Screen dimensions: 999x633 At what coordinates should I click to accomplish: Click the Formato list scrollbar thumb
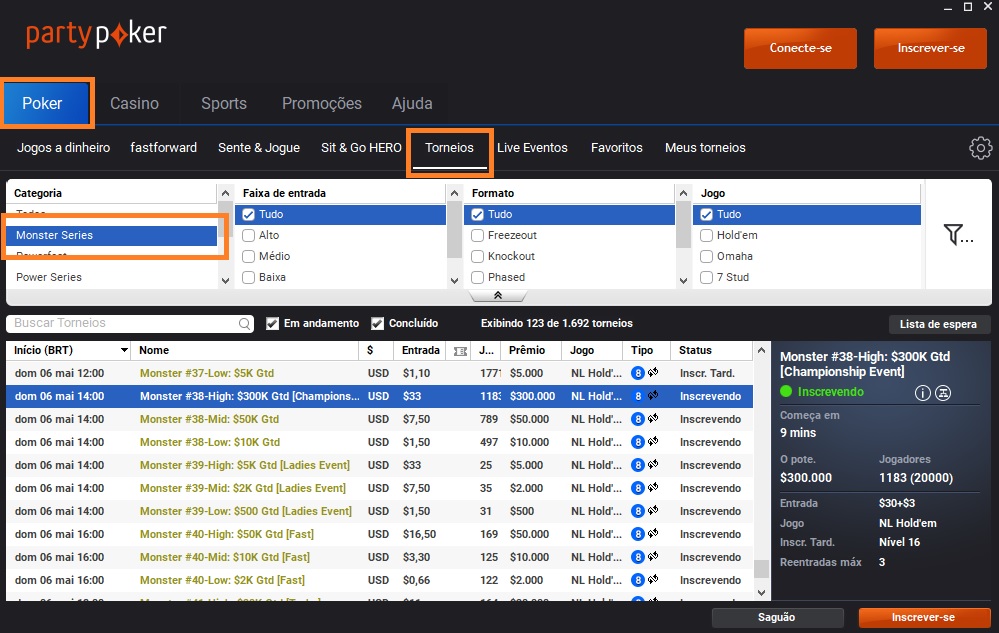click(x=683, y=226)
